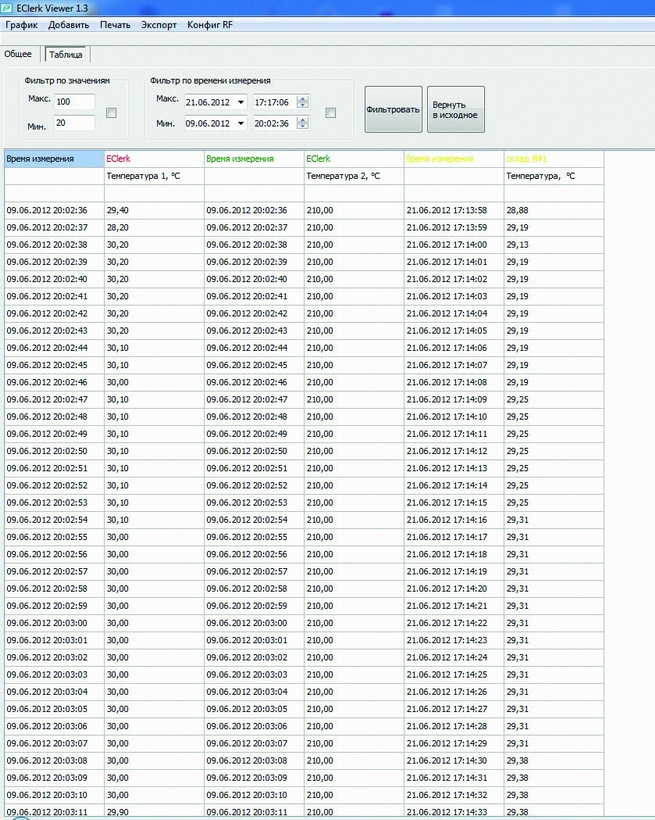The width and height of the screenshot is (655, 820).
Task: Click the stepper arrows of Макс. time 17:17:06
Action: (x=303, y=102)
